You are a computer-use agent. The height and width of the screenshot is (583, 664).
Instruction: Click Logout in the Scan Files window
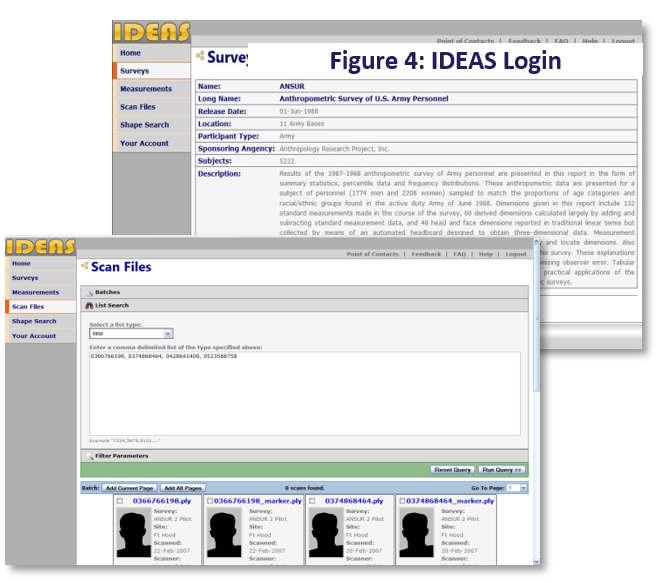tap(516, 254)
